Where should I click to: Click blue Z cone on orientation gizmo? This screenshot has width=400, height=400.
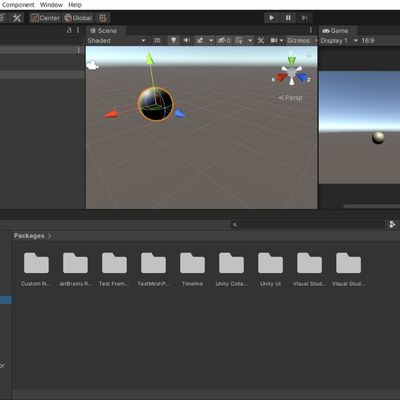[302, 78]
